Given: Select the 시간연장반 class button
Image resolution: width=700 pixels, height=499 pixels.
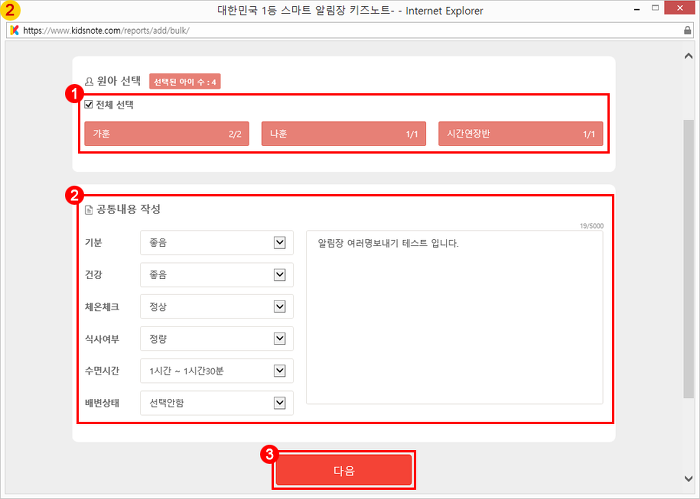Looking at the screenshot, I should click(521, 133).
